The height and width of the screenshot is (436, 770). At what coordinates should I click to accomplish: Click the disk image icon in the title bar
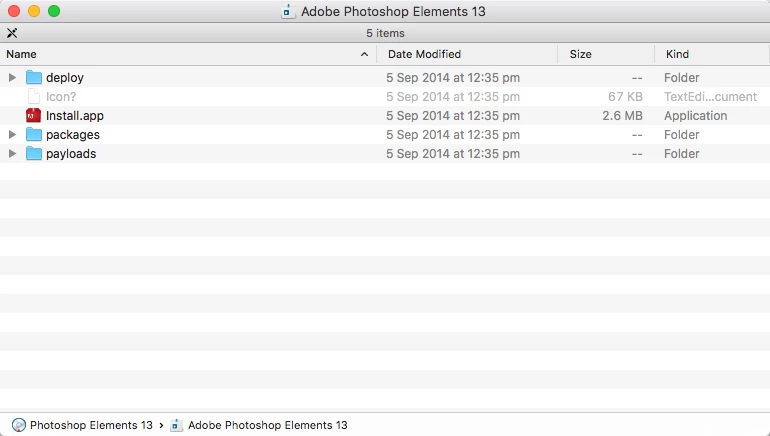(288, 11)
